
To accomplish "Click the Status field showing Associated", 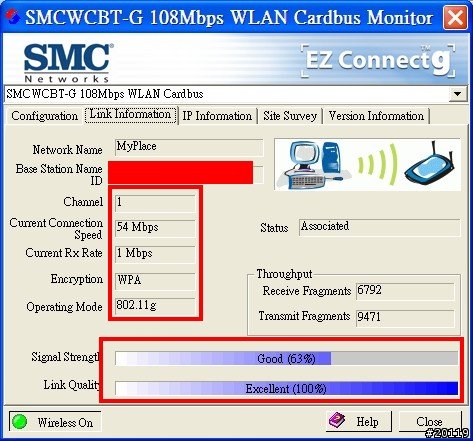I will tap(380, 227).
